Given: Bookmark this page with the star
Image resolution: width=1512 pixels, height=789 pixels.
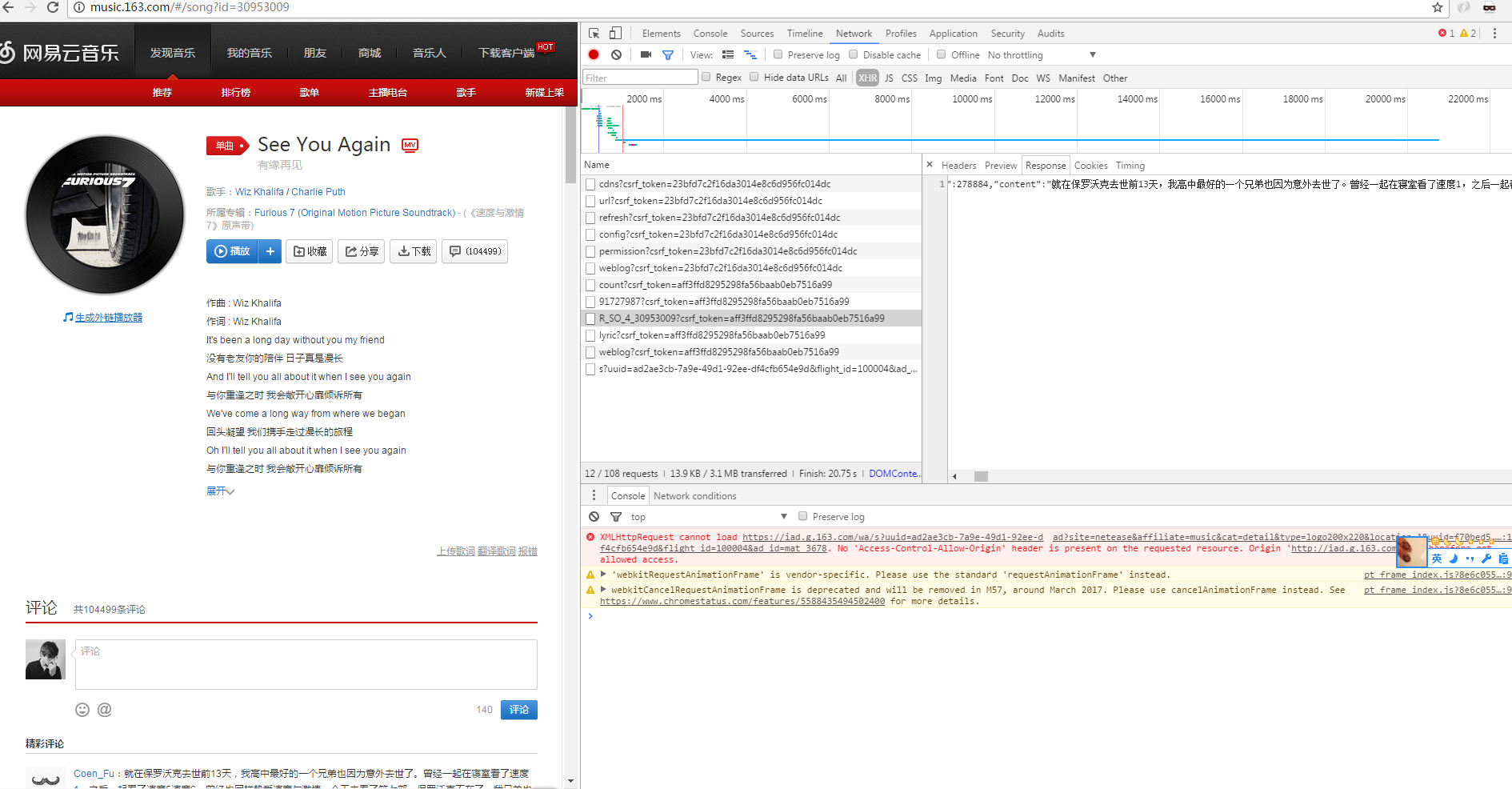Looking at the screenshot, I should coord(1438,7).
